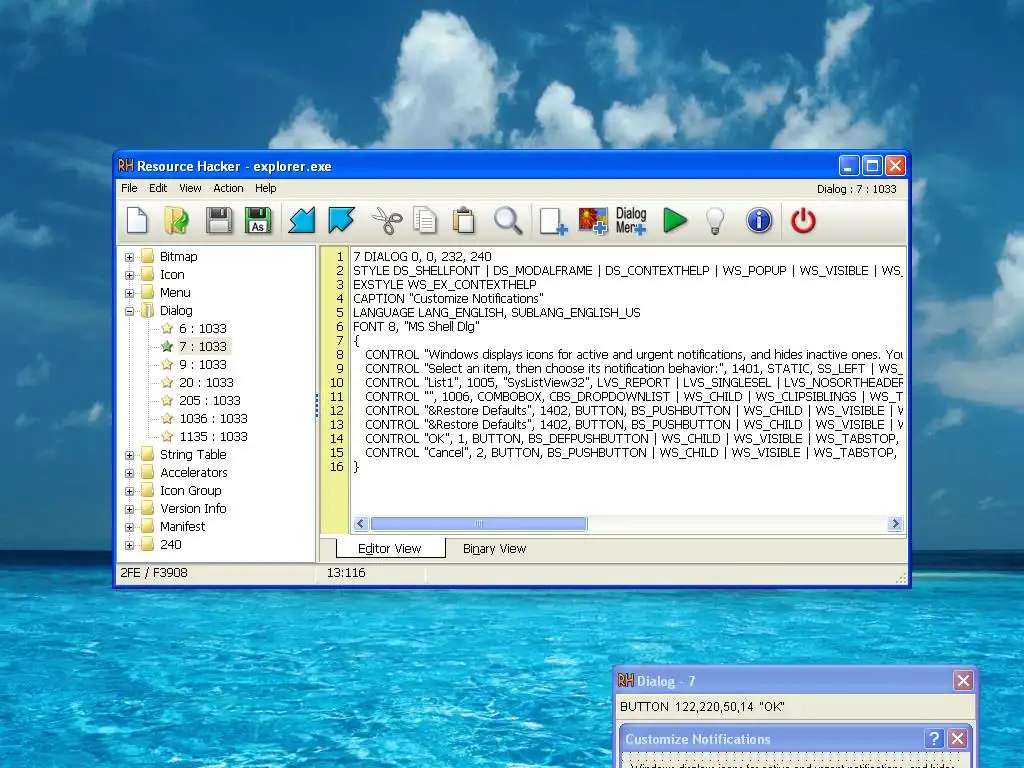Click the CAPTION "Customize Notifications" script line
1024x768 pixels.
[448, 298]
